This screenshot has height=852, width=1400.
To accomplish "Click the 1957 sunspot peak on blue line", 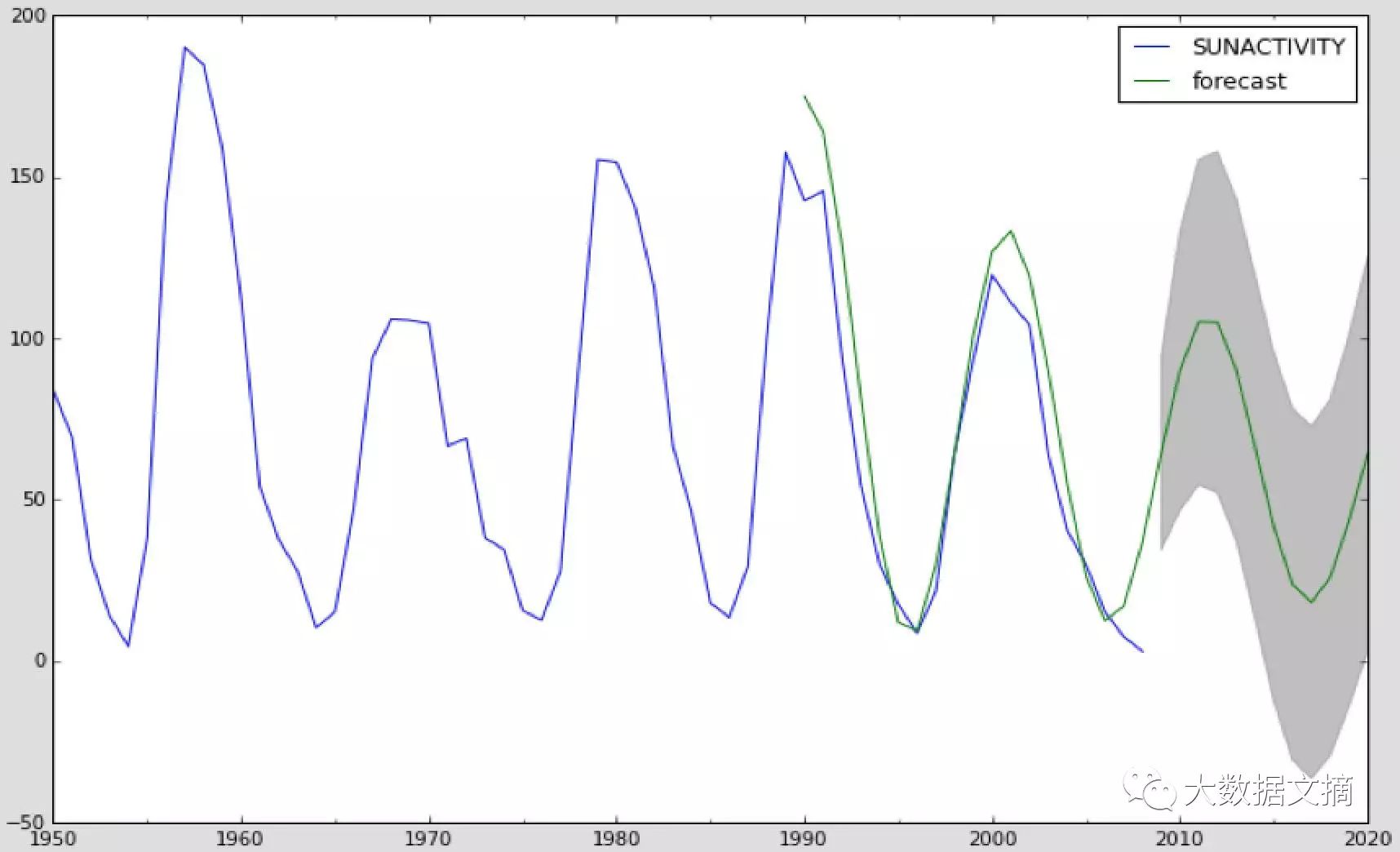I will [184, 47].
